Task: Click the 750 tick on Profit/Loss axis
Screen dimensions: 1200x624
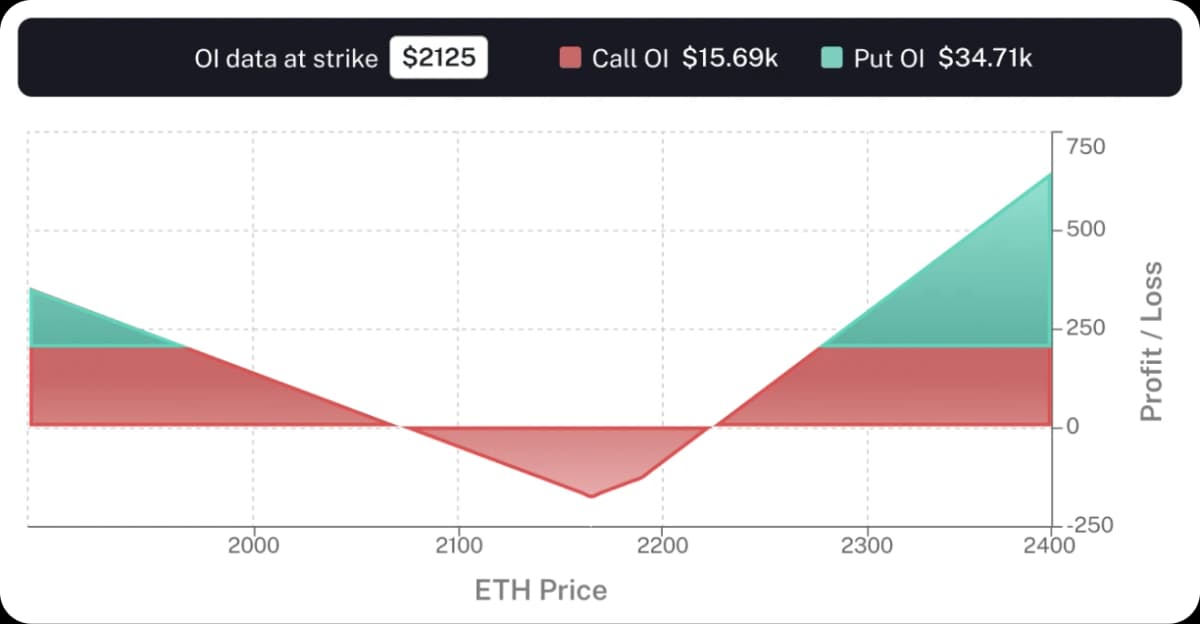Action: [1085, 148]
